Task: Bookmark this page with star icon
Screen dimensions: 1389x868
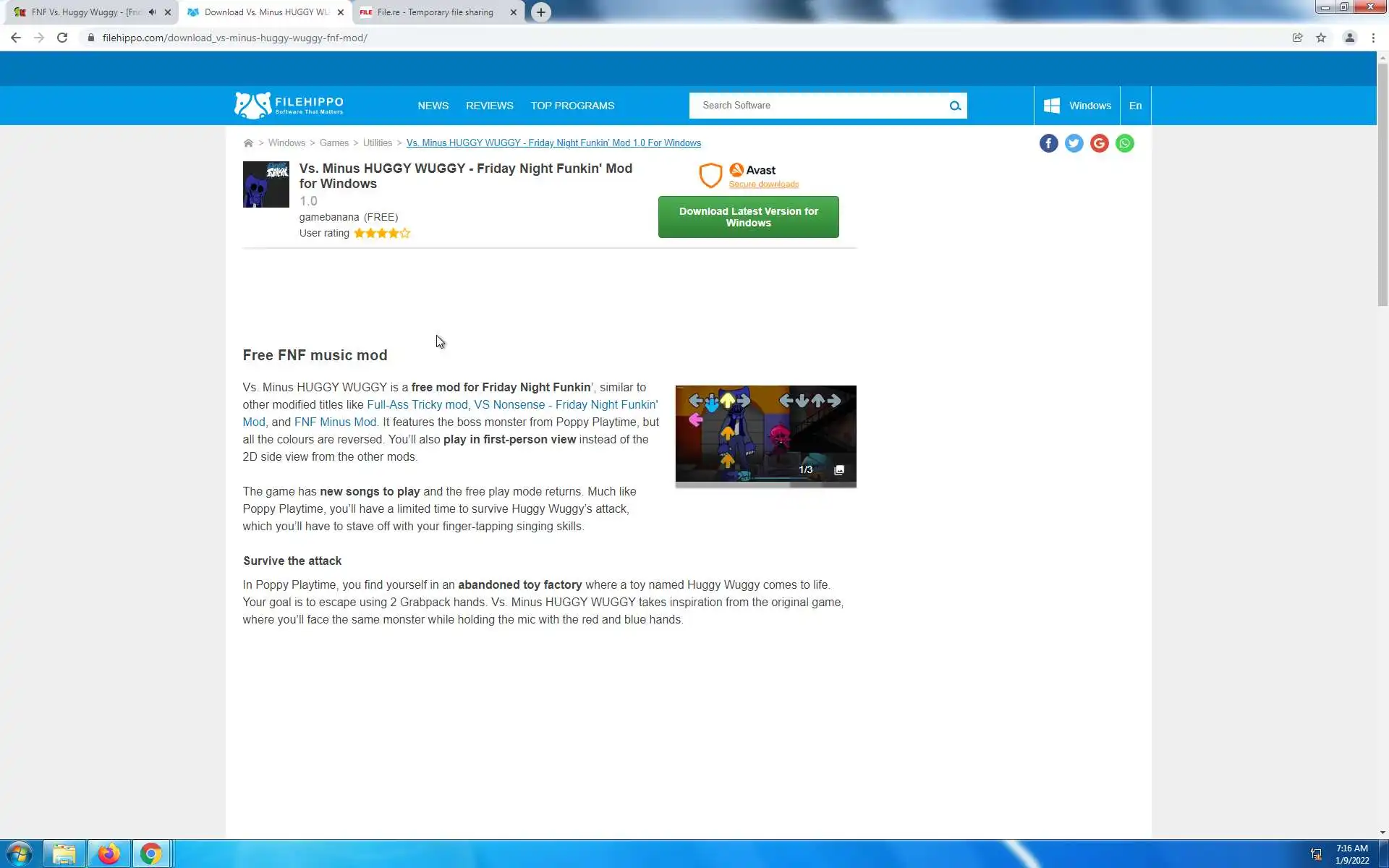Action: (1321, 38)
